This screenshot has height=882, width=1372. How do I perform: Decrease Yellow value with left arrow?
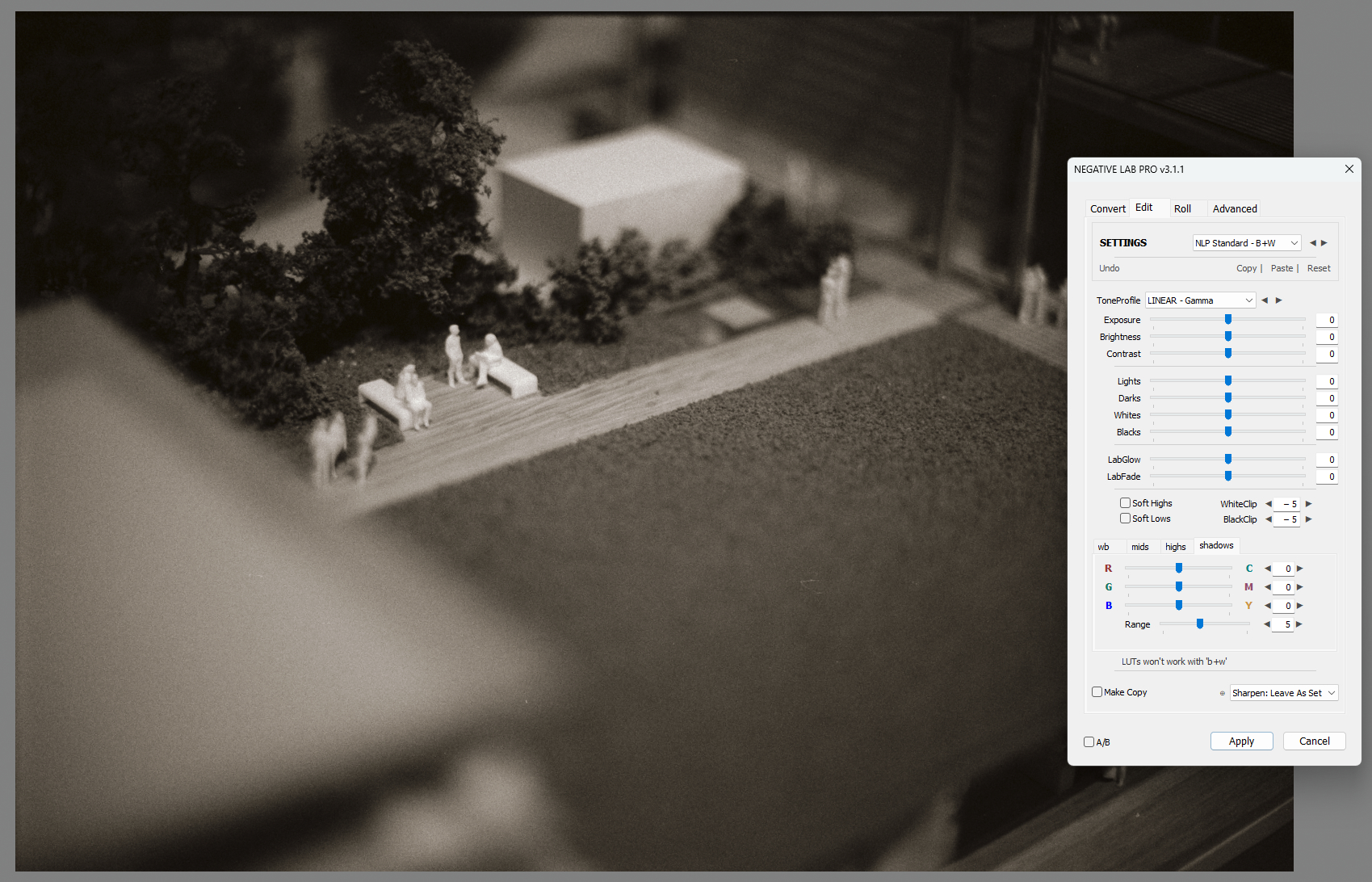(1267, 606)
